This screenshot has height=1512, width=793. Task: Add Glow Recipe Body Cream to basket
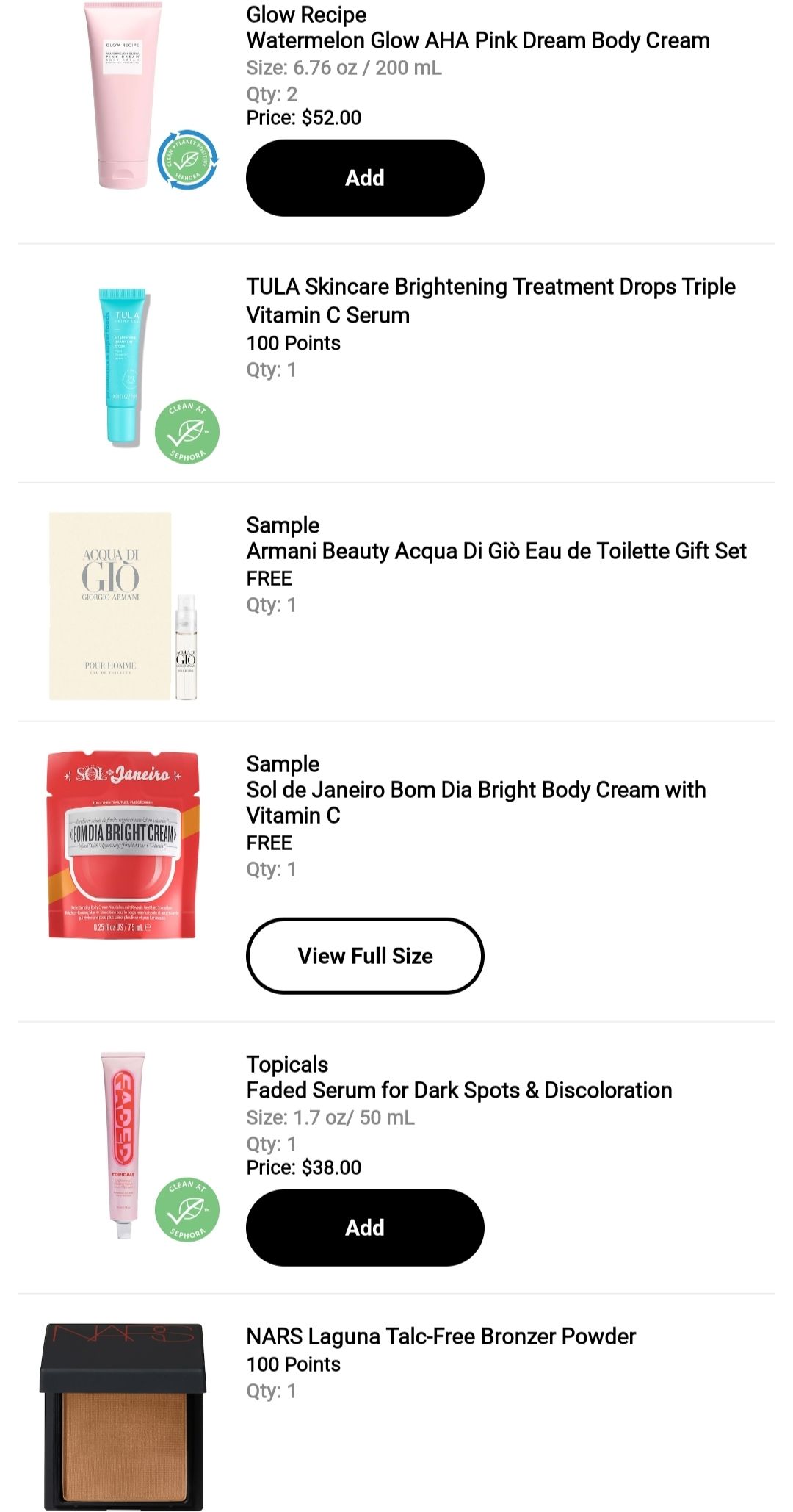point(365,178)
